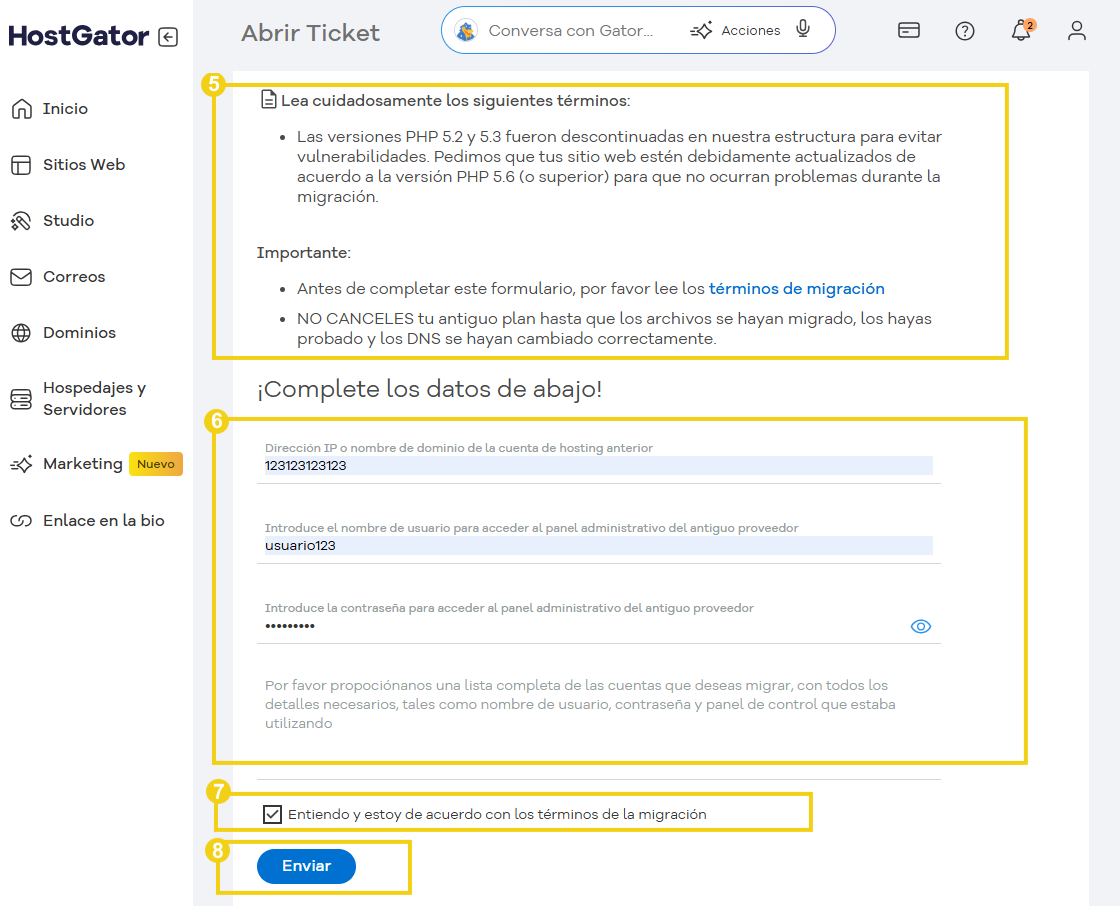The width and height of the screenshot is (1120, 906).
Task: Open billing via credit card icon
Action: tap(909, 30)
